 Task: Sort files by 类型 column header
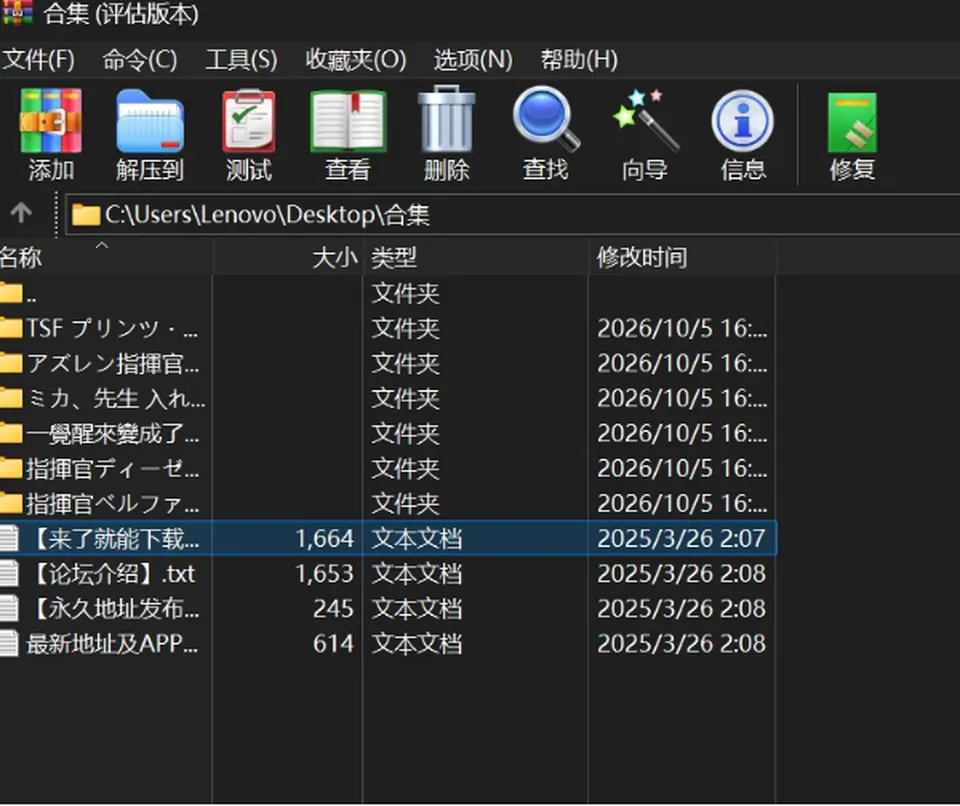click(x=476, y=257)
